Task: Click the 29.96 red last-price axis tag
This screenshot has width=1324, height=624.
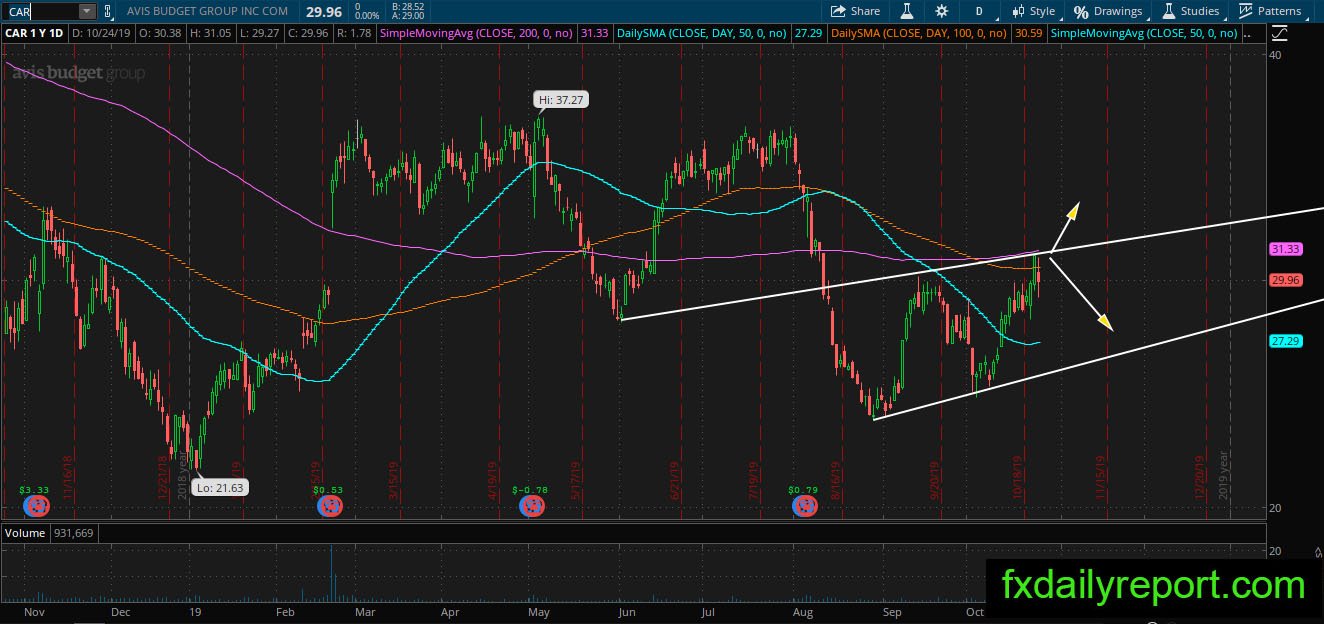Action: [x=1284, y=280]
